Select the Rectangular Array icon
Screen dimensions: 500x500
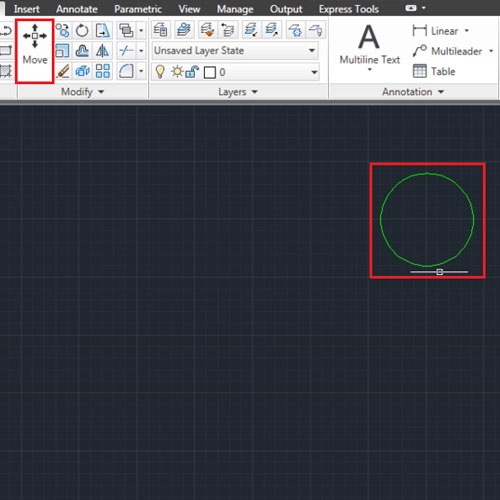pyautogui.click(x=102, y=71)
